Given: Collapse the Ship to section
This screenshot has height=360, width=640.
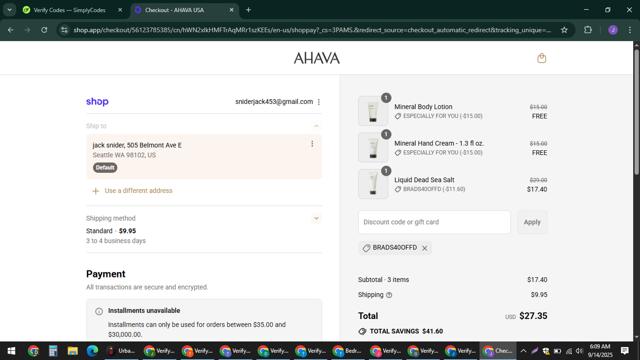Looking at the screenshot, I should (x=316, y=126).
